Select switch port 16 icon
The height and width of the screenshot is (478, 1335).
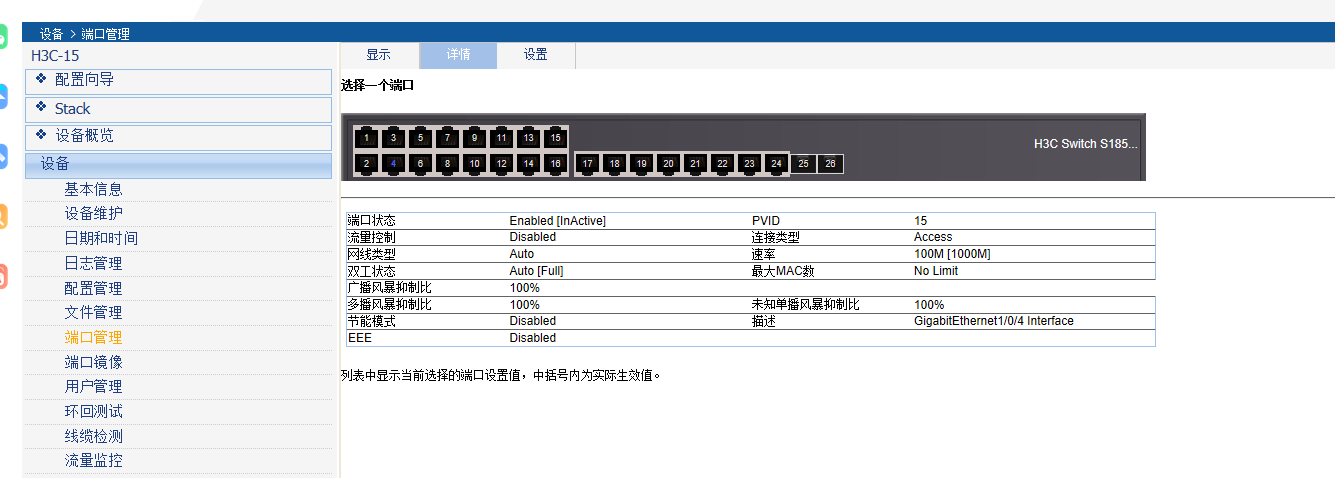point(556,163)
